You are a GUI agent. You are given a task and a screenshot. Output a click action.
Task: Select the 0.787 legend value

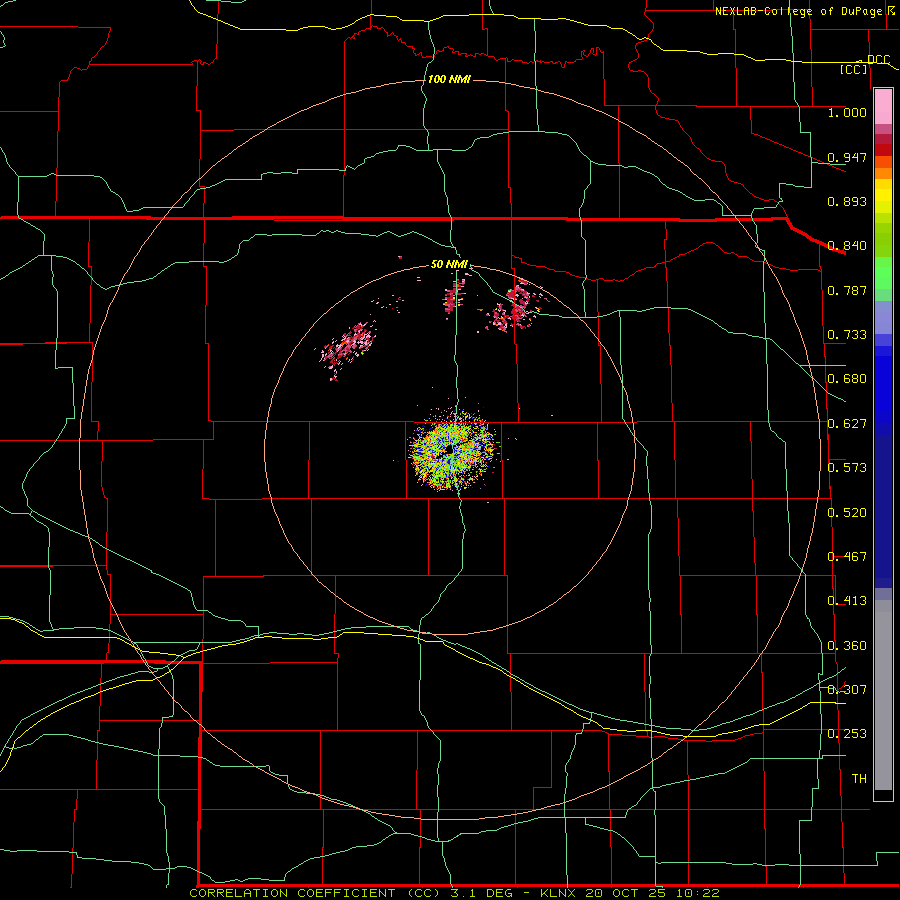point(847,290)
